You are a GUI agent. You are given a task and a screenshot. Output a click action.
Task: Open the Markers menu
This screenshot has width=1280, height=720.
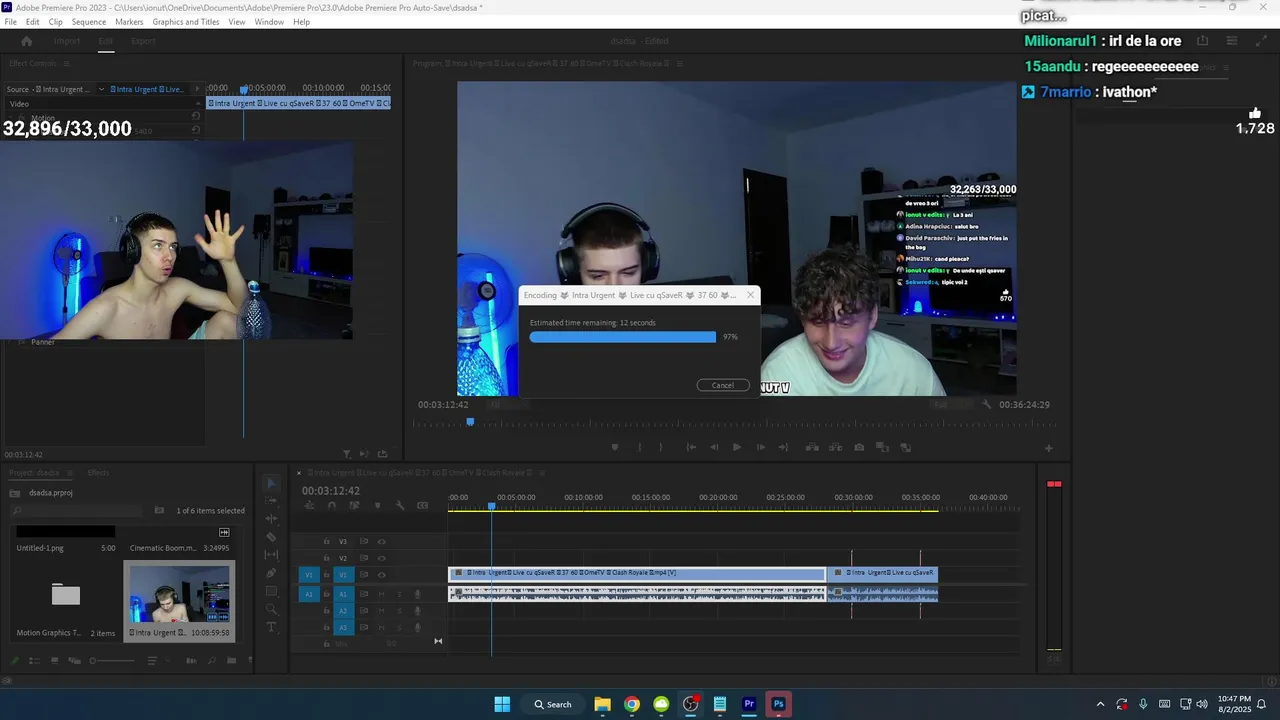coord(129,22)
